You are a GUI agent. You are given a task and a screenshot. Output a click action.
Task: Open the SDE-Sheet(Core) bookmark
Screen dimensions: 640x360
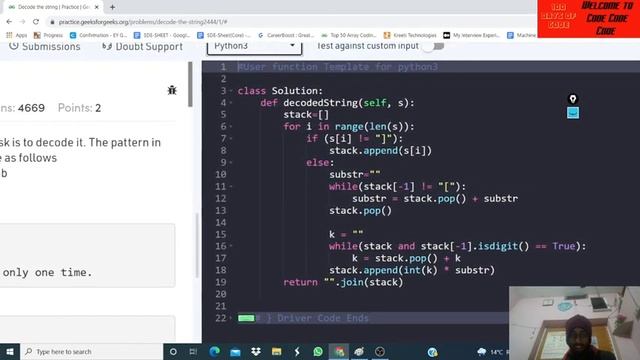224,36
